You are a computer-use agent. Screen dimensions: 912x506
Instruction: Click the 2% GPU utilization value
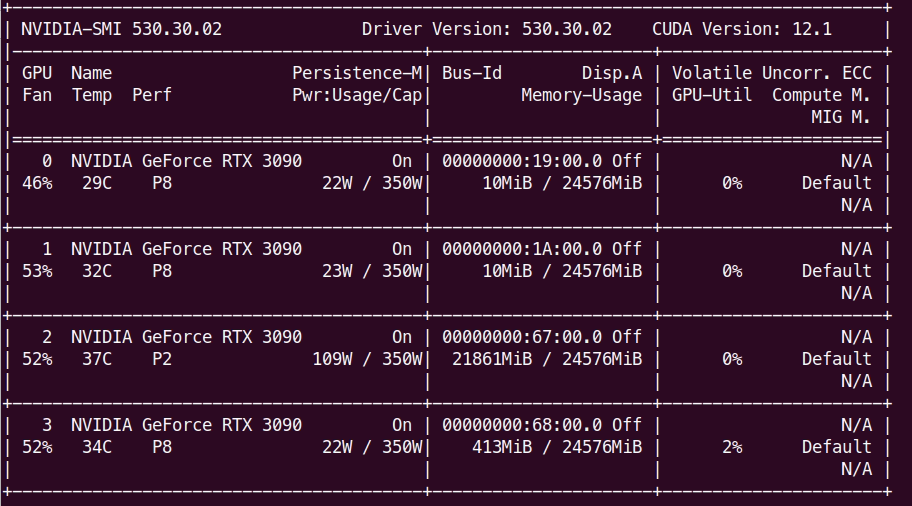click(x=732, y=447)
